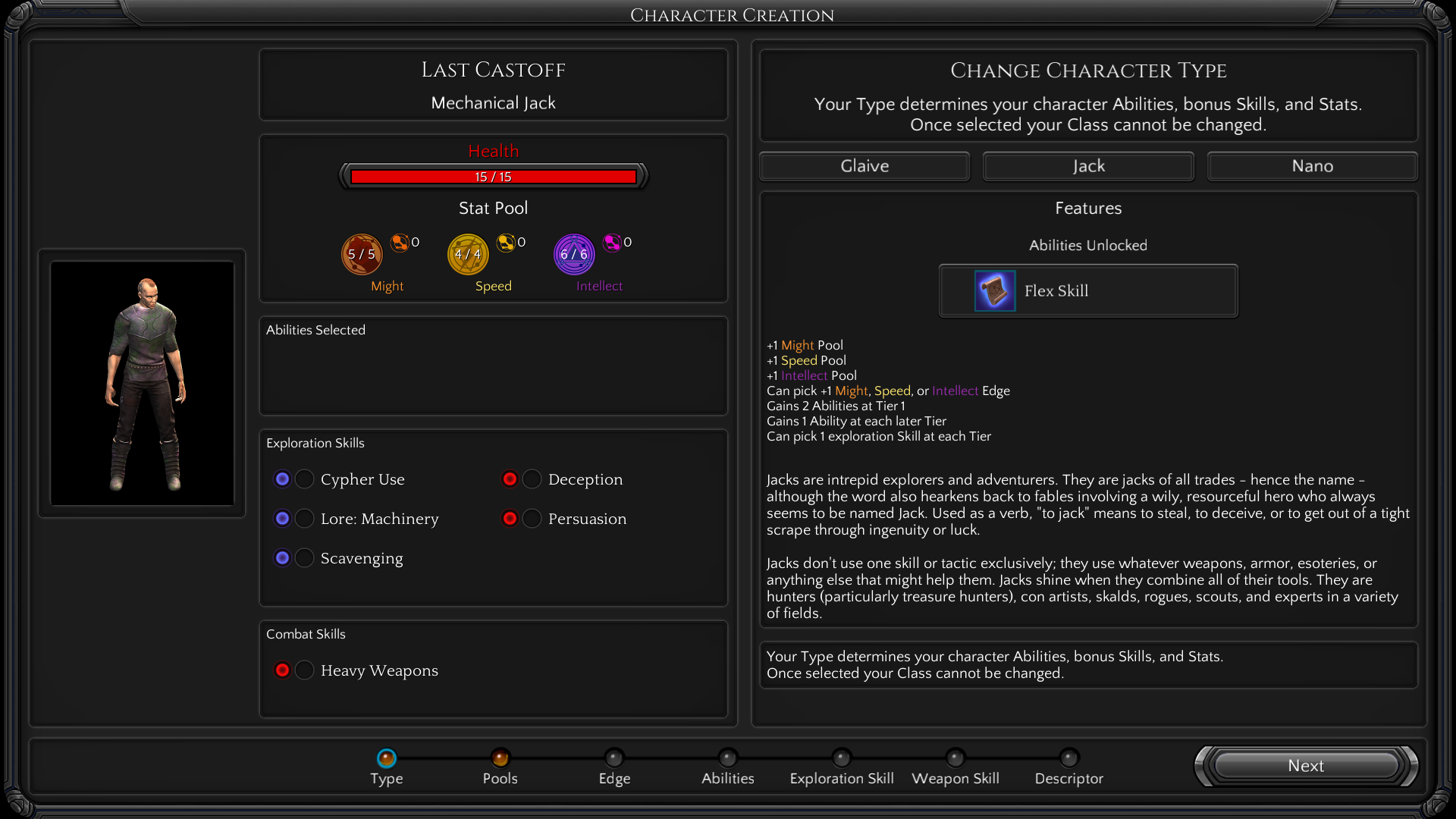
Task: Click the Scavenging skill label
Action: [x=362, y=559]
